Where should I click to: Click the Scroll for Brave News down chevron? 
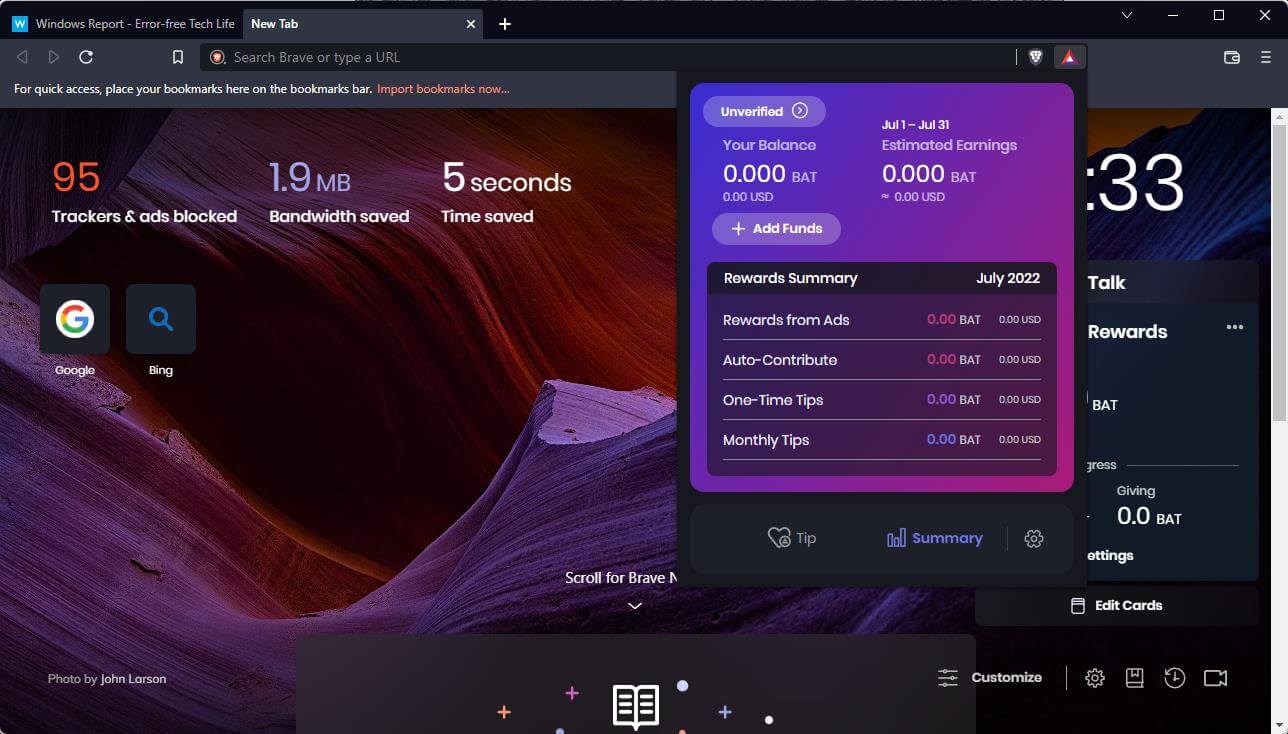pyautogui.click(x=635, y=605)
